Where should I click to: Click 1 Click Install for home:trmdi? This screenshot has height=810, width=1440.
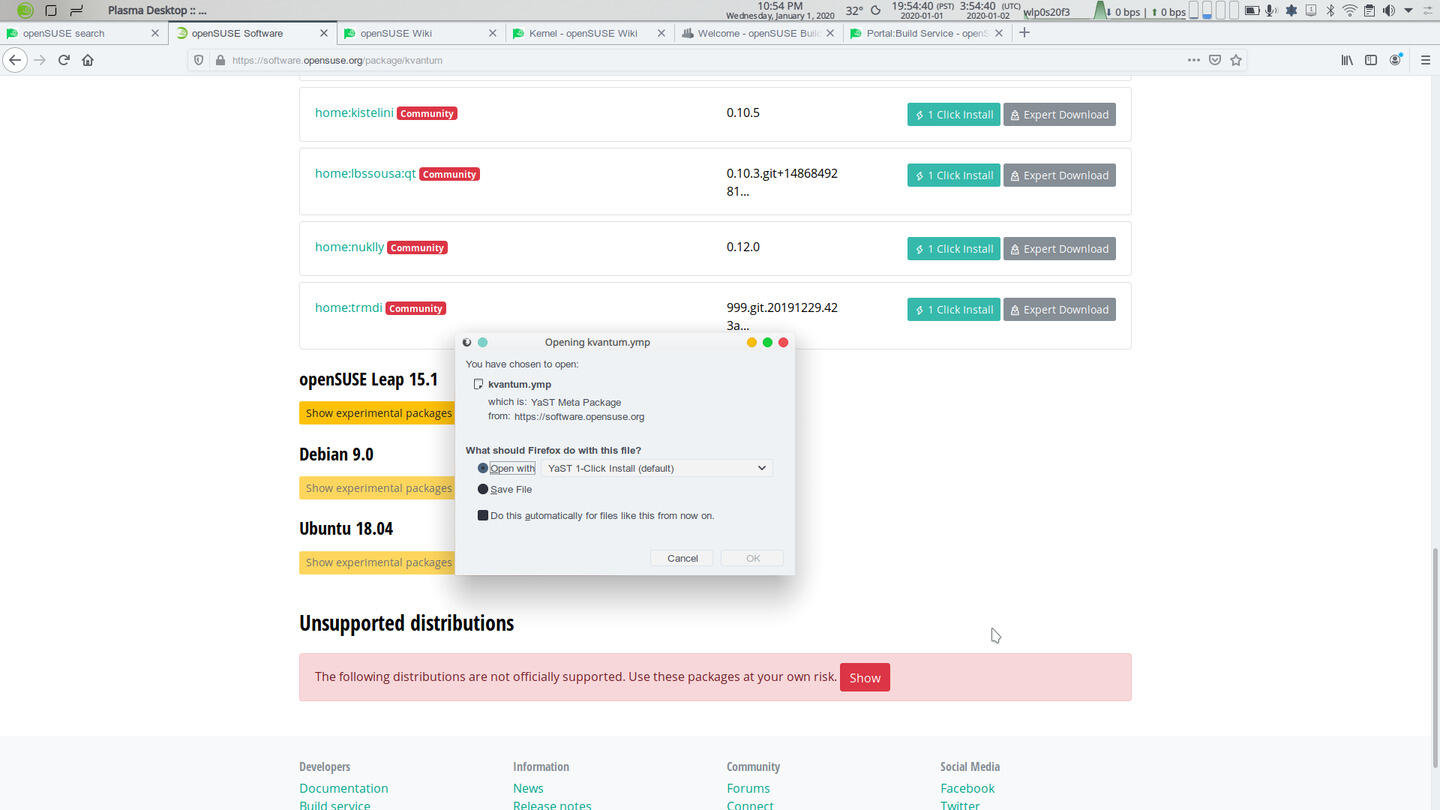(954, 309)
